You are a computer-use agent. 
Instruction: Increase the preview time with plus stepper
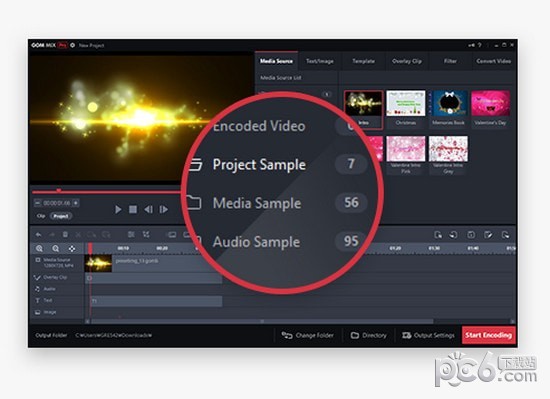76,203
